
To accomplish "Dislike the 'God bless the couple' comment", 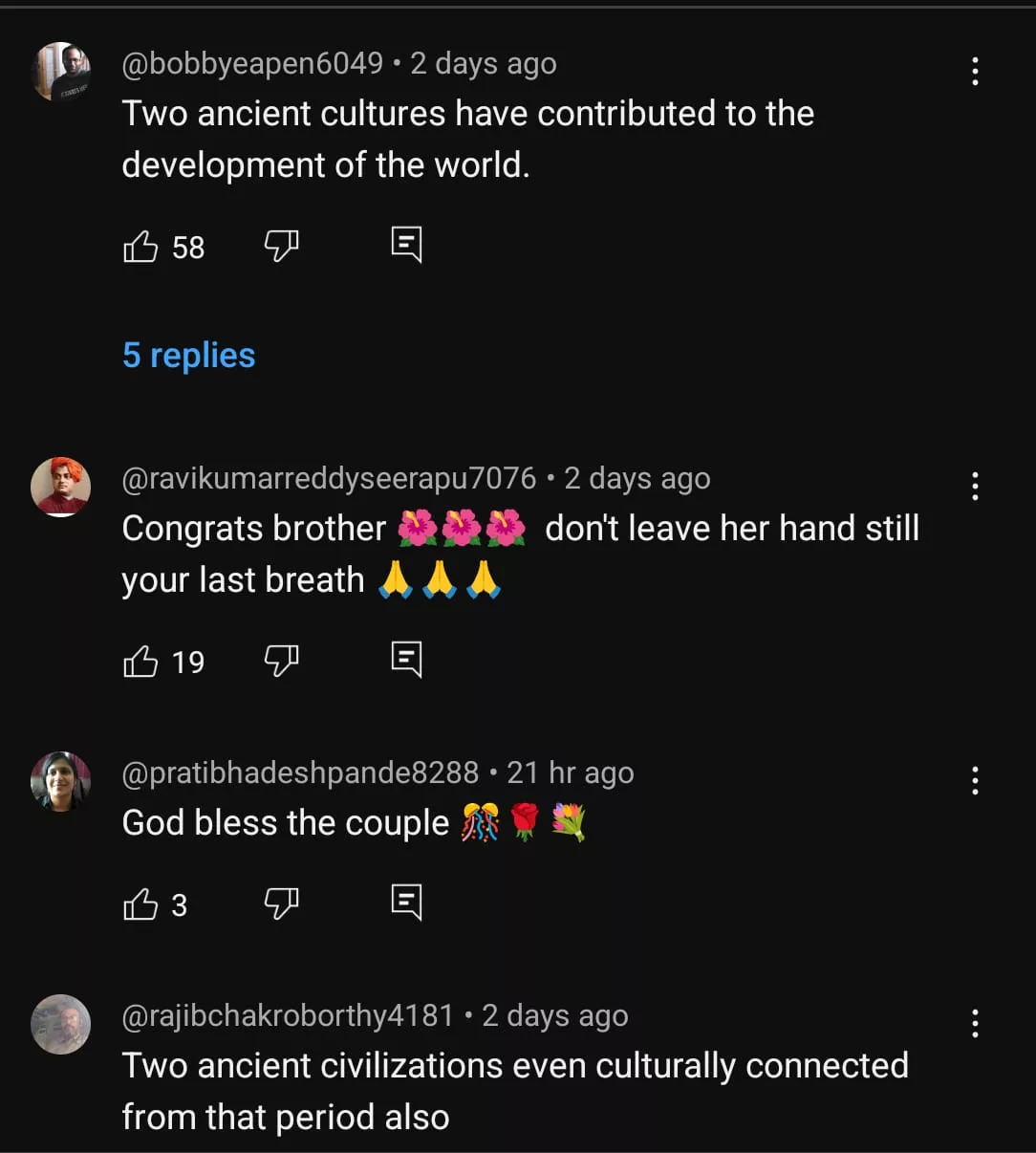I will pos(281,903).
